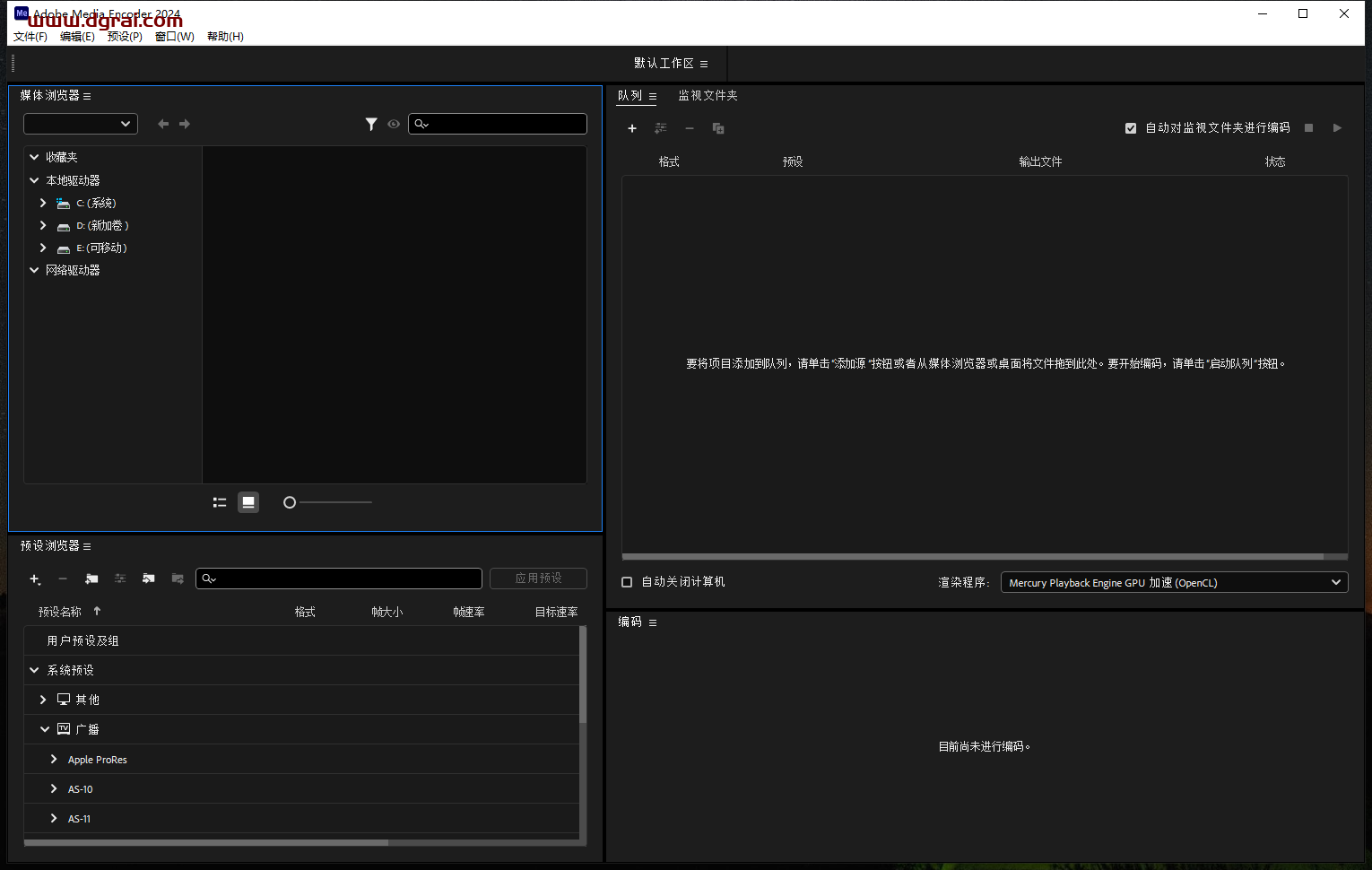Screen dimensions: 1372x870
Task: Enable auto shutdown computer checkbox
Action: [x=627, y=582]
